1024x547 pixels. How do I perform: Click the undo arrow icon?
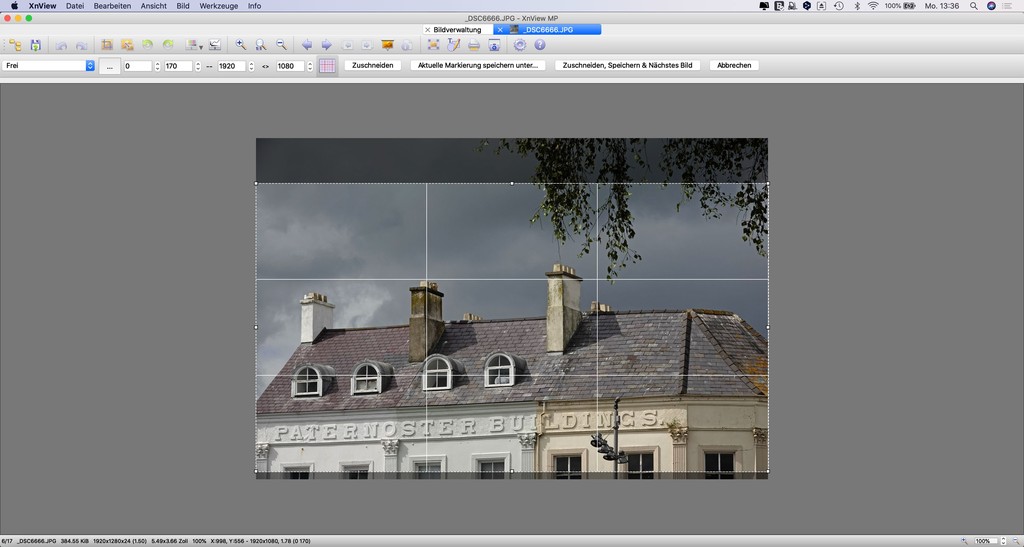point(61,45)
